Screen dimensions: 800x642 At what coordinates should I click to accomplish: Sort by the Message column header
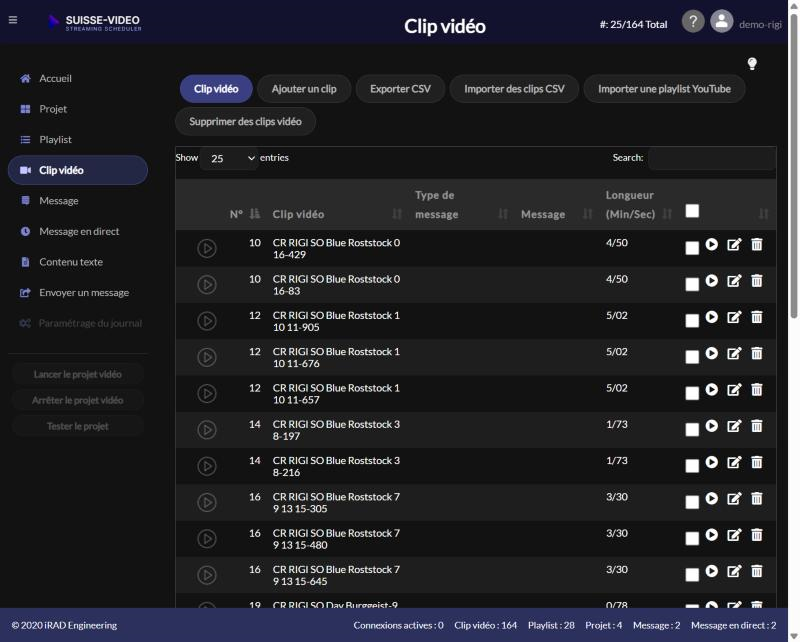click(556, 214)
